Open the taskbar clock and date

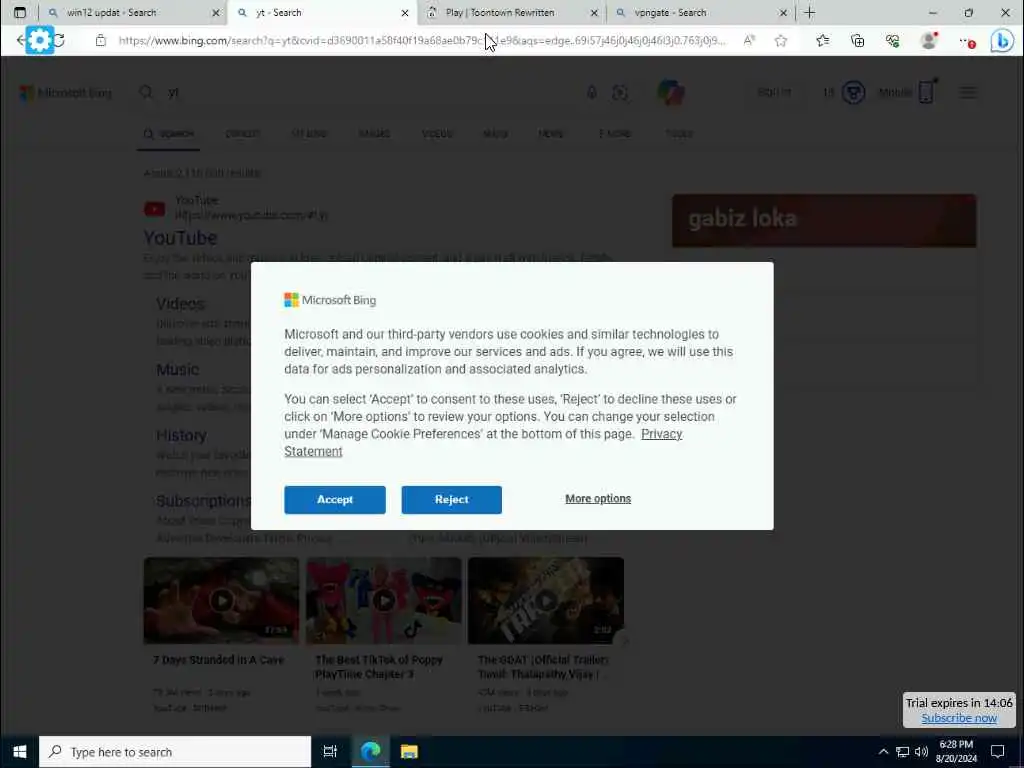coord(956,752)
